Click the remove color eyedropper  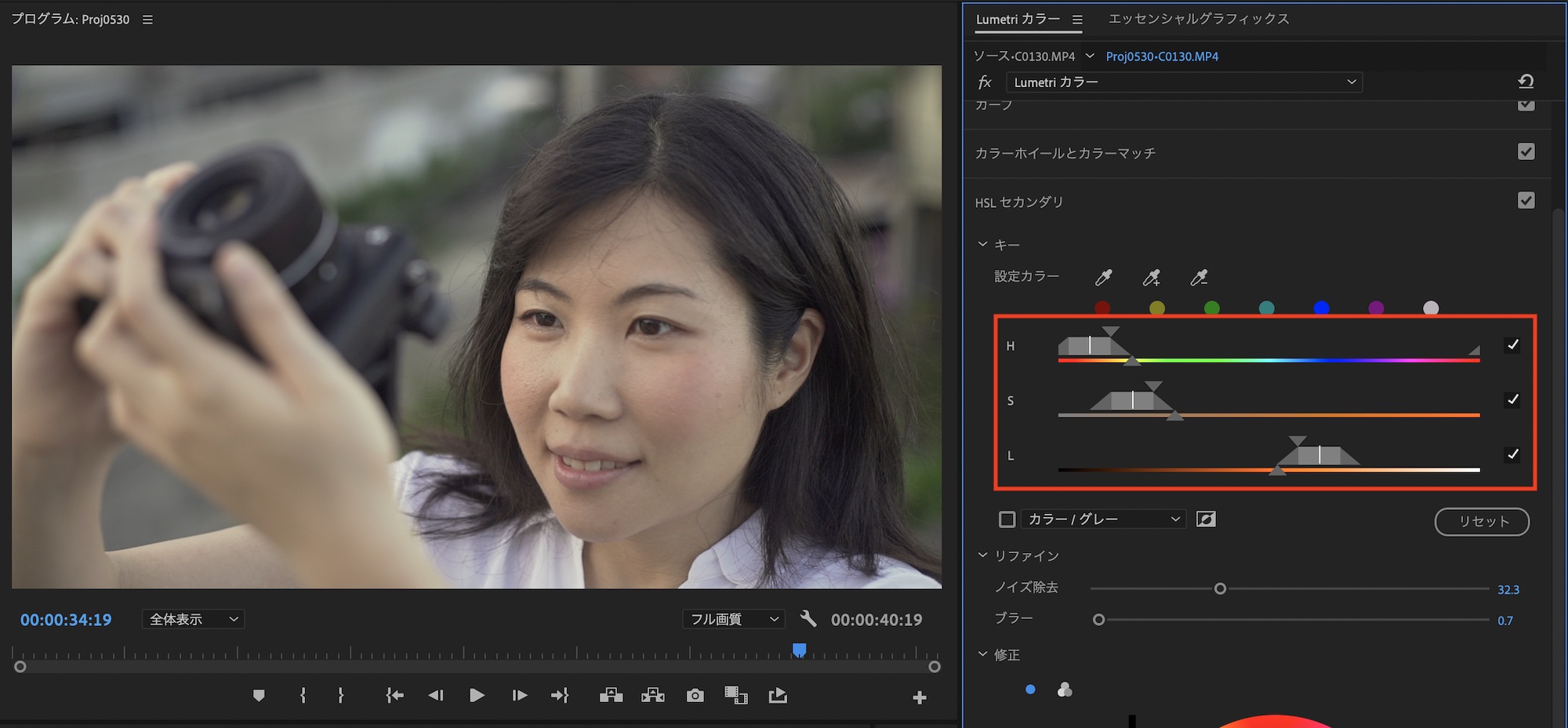(x=1199, y=277)
